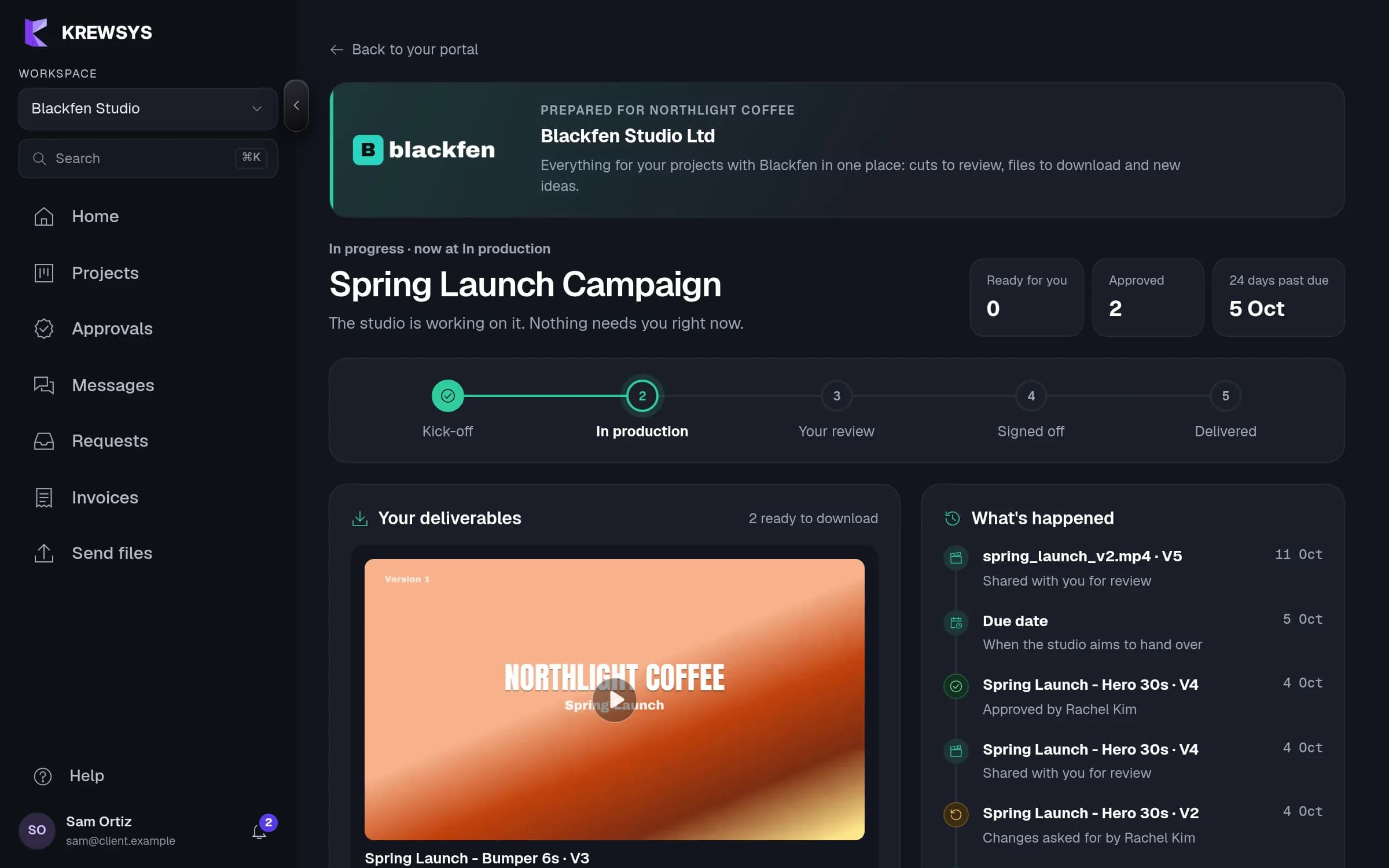This screenshot has width=1389, height=868.
Task: Select the completed Kick-off step marker
Action: [448, 396]
